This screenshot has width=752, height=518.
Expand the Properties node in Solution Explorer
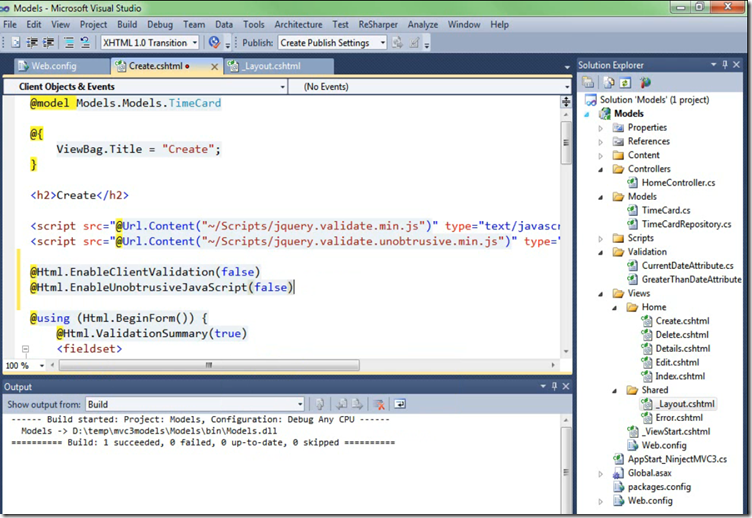coord(600,128)
